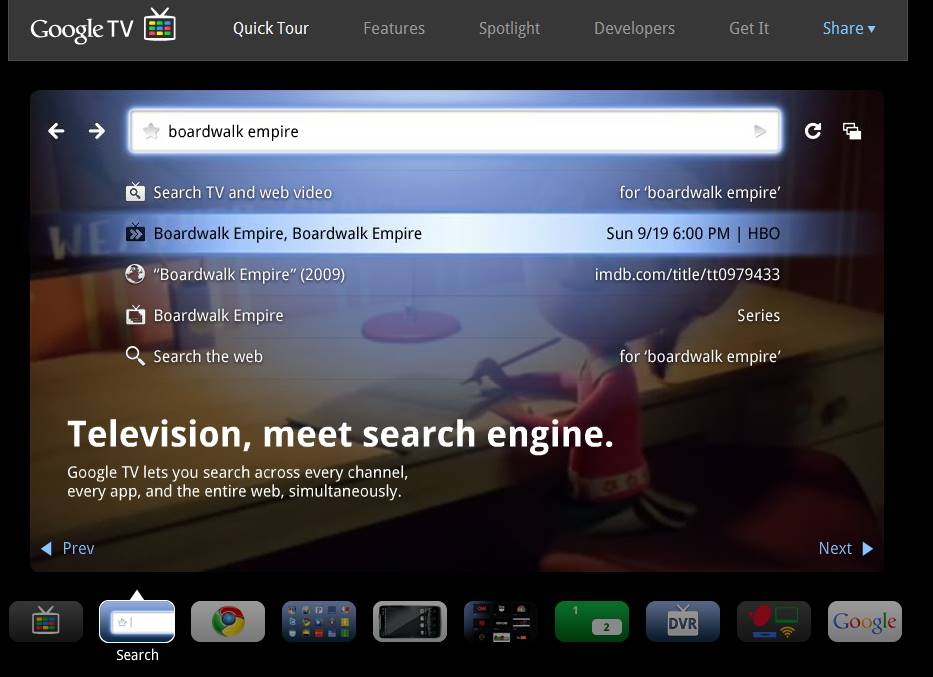This screenshot has width=933, height=677.
Task: Click the 'Television, meet search engine.' headline
Action: 340,434
